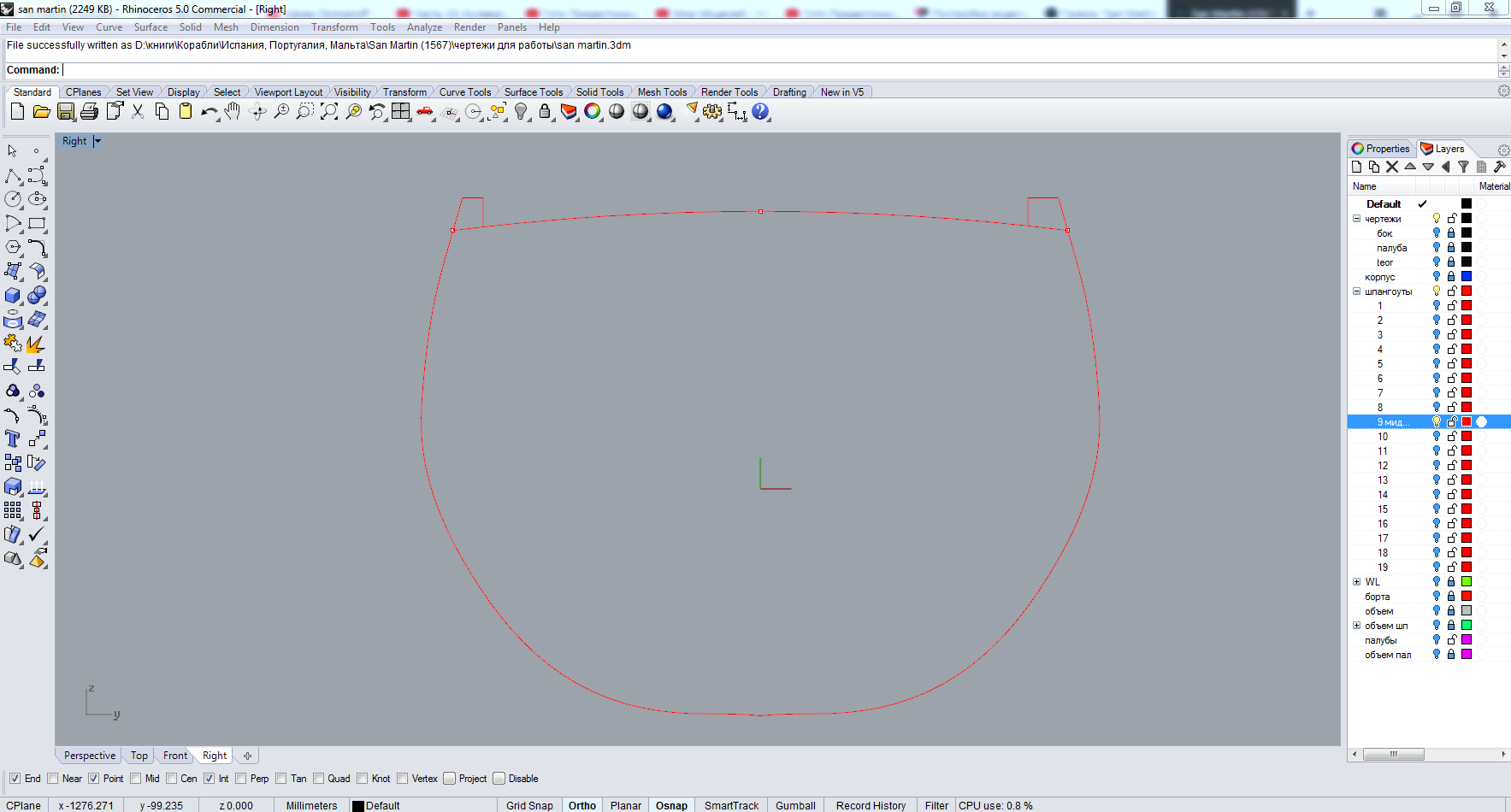1511x812 pixels.
Task: Toggle the Grid Snap status bar button
Action: click(529, 805)
